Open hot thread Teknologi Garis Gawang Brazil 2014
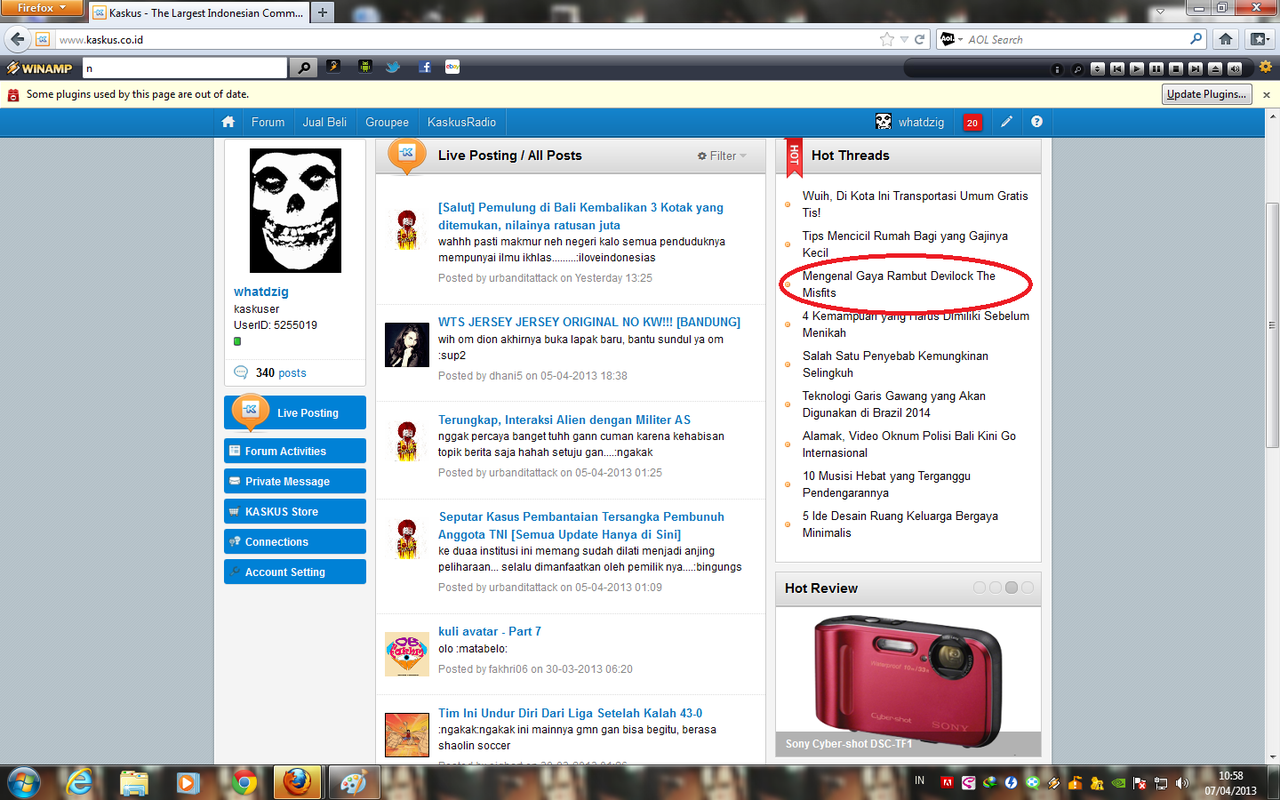 tap(894, 404)
